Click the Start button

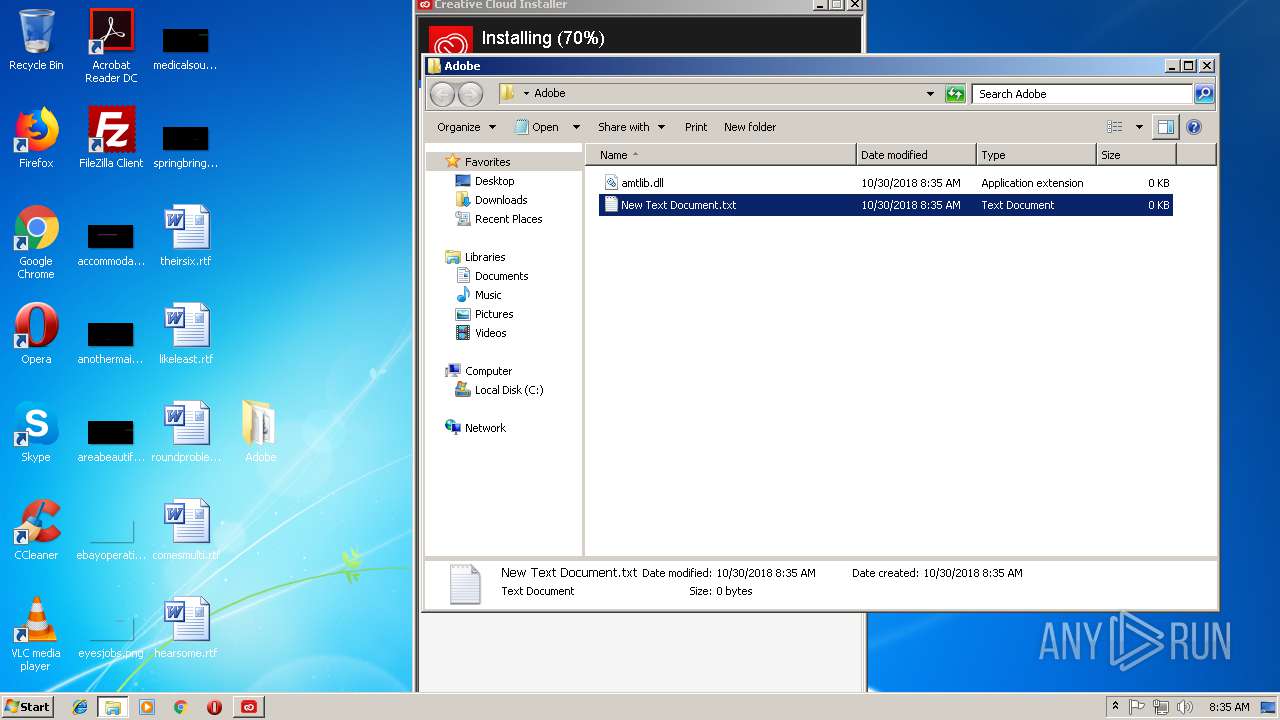click(28, 707)
